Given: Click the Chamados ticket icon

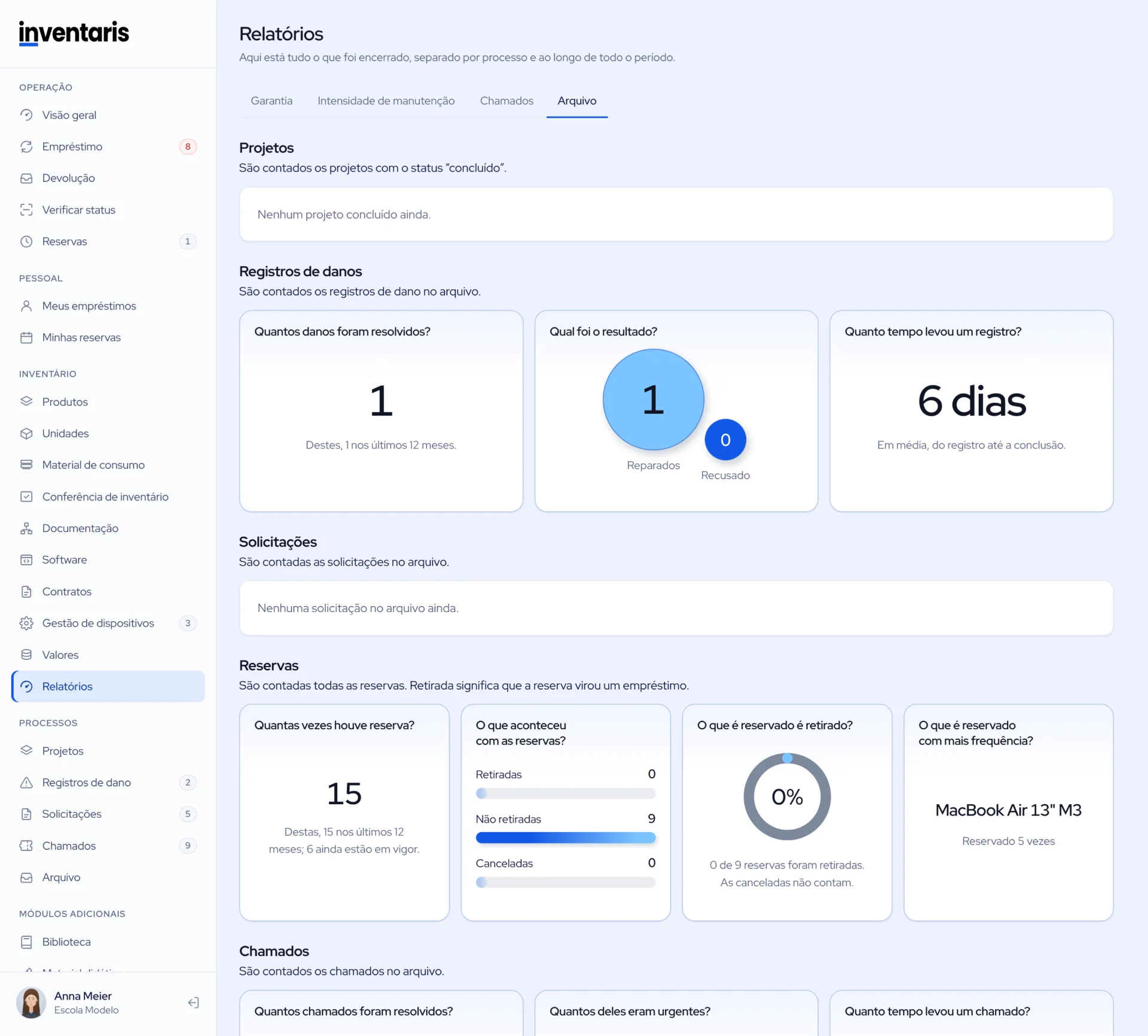Looking at the screenshot, I should (x=26, y=846).
